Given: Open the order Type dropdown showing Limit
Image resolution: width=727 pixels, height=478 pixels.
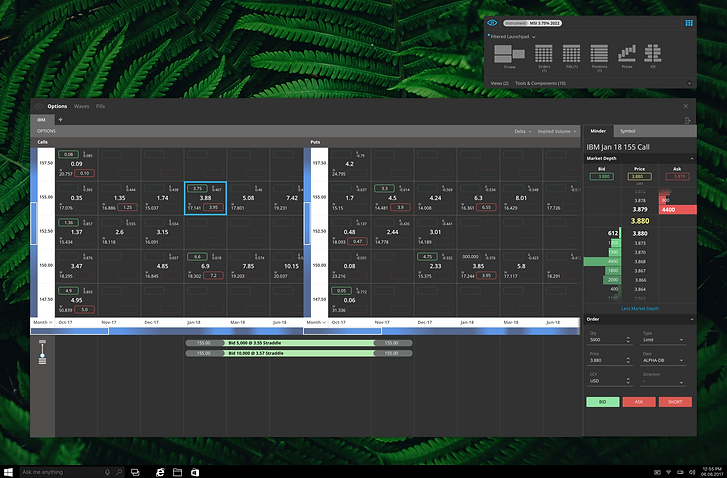Looking at the screenshot, I should point(663,340).
